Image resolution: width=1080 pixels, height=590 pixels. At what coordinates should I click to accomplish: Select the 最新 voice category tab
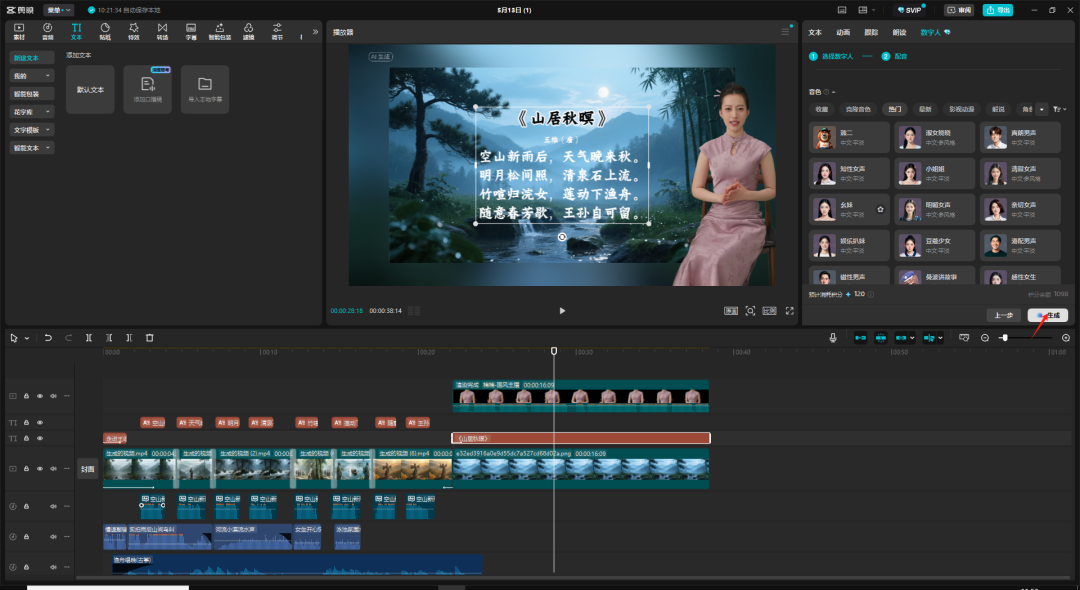[926, 109]
